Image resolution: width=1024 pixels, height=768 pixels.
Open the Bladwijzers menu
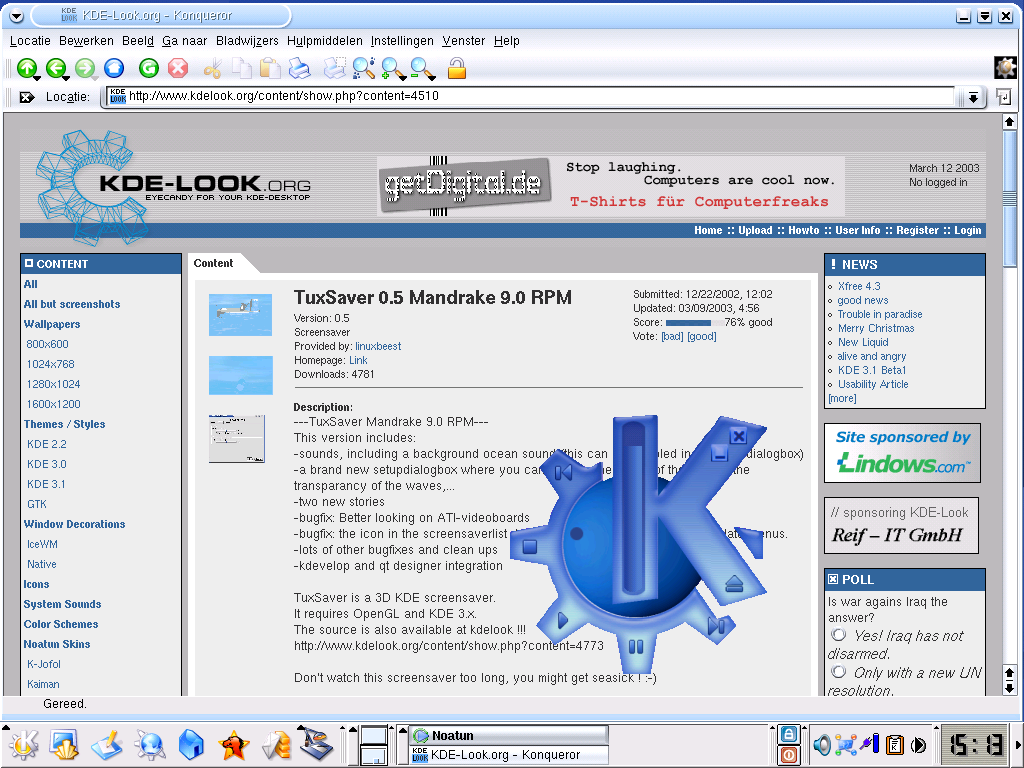point(247,40)
